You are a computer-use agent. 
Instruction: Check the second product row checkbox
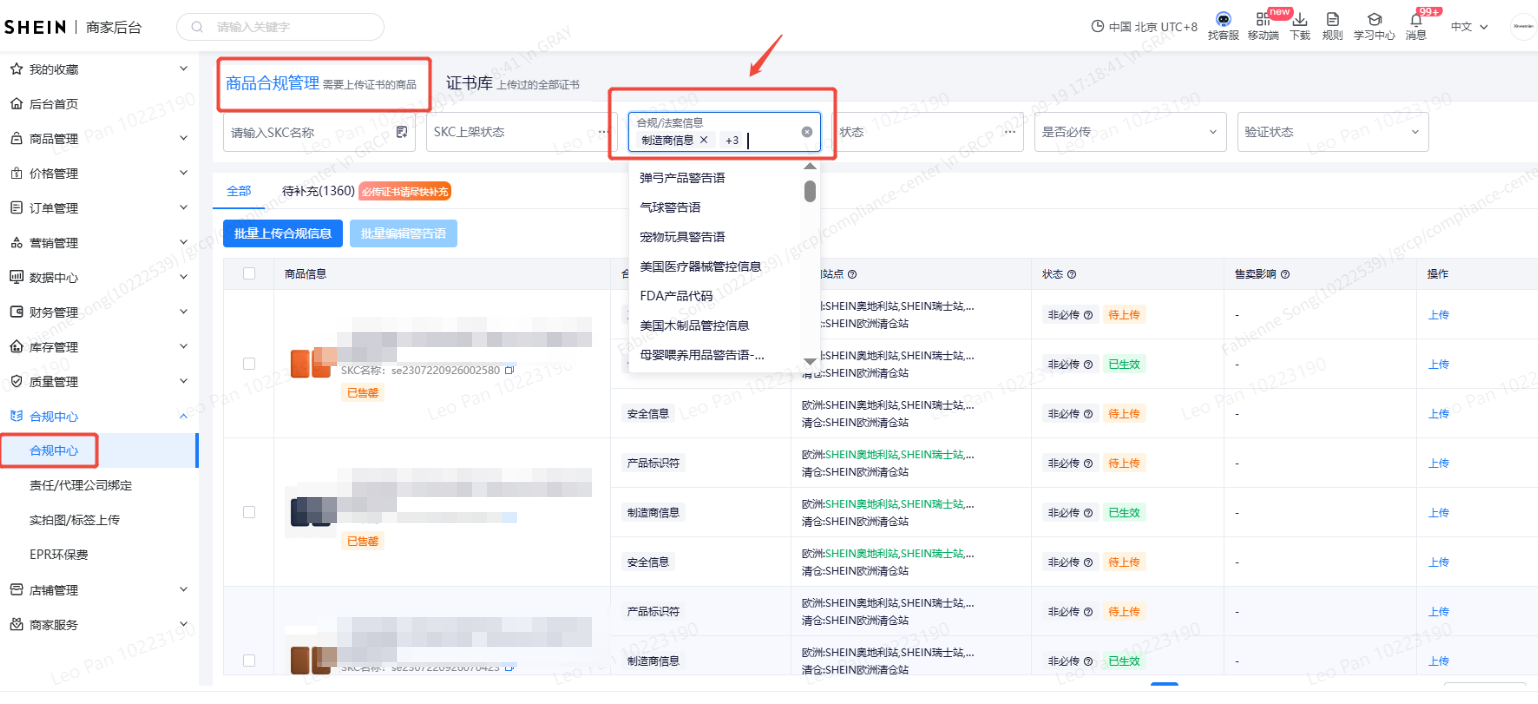249,512
